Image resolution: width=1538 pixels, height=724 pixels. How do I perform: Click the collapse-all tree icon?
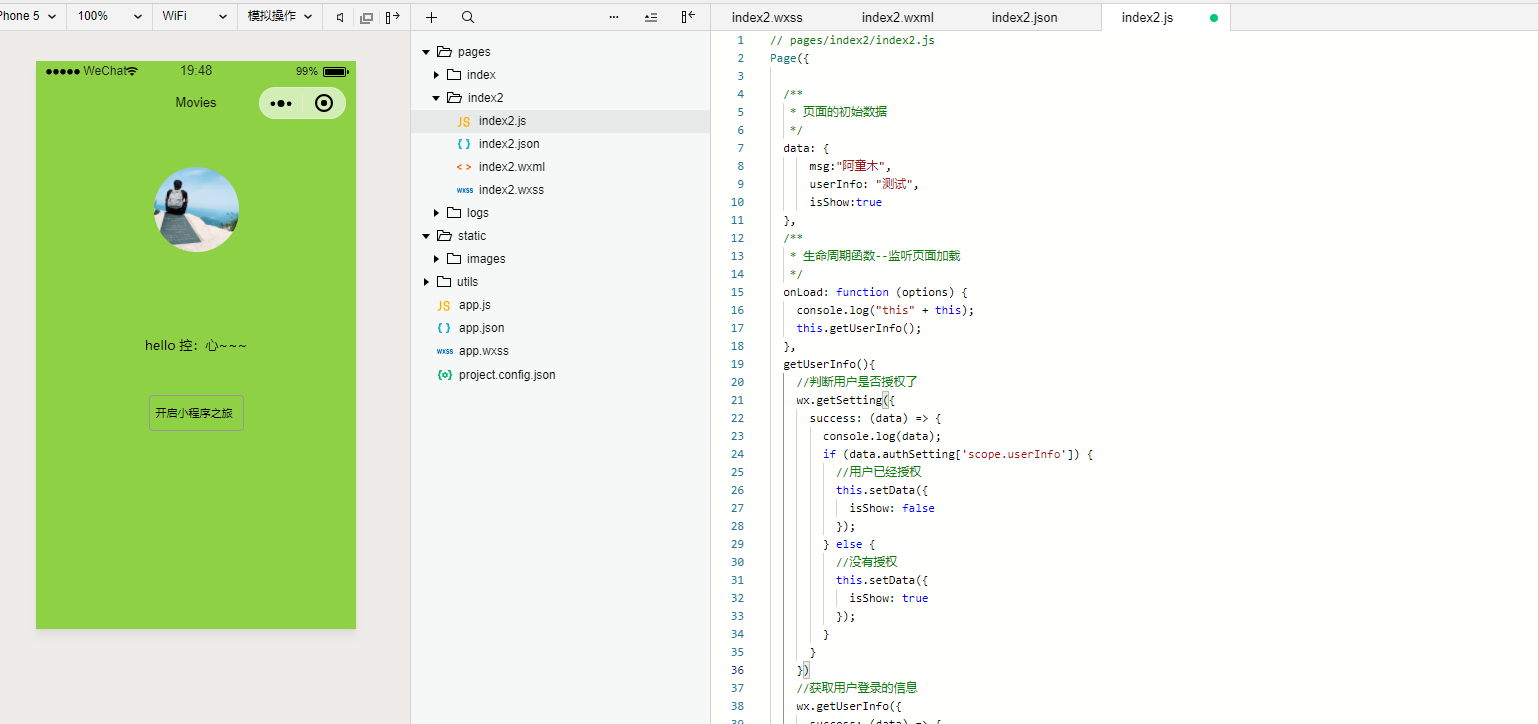[x=651, y=17]
